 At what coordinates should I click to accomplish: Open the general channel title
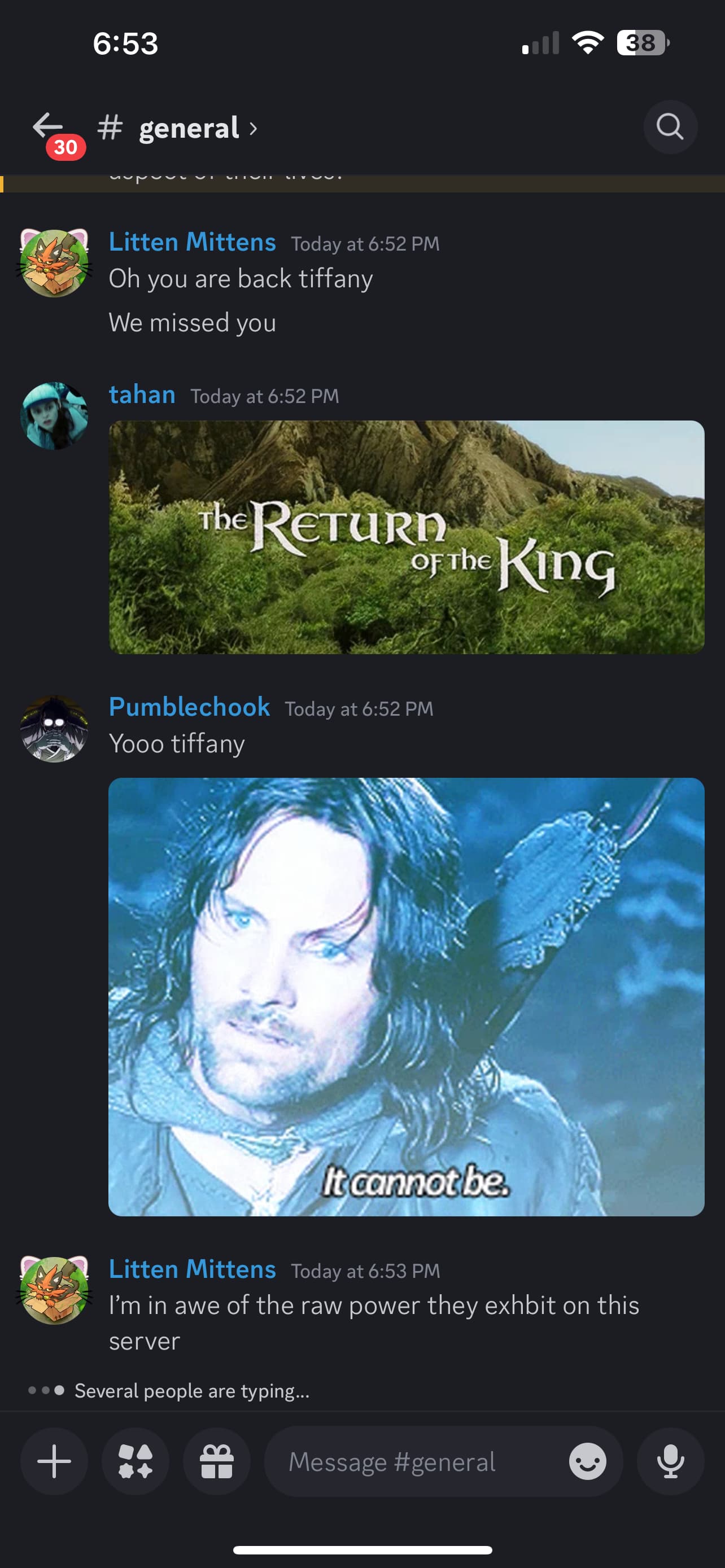[x=189, y=128]
